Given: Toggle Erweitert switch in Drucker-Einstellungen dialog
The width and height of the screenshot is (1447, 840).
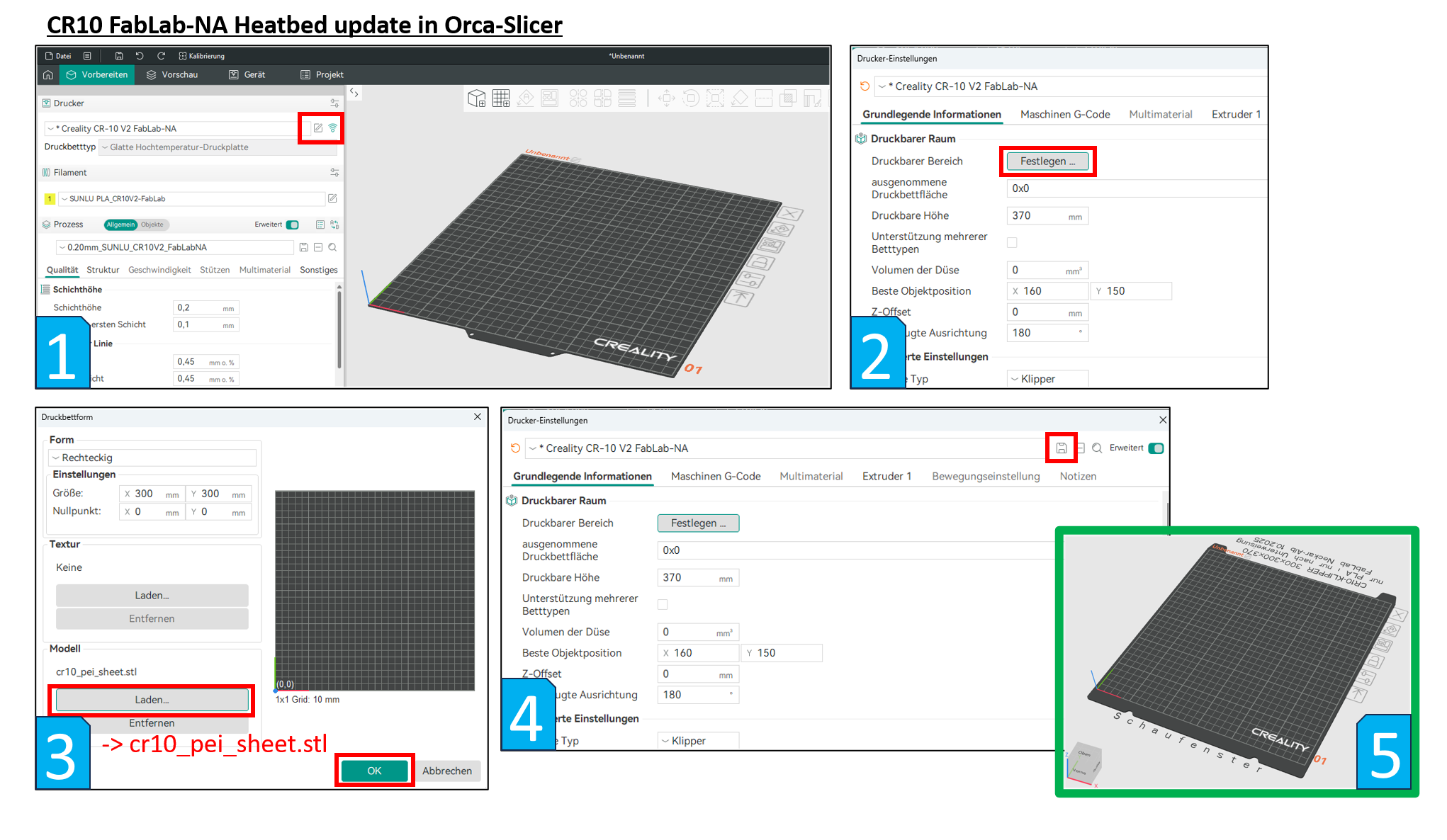Looking at the screenshot, I should tap(1156, 448).
